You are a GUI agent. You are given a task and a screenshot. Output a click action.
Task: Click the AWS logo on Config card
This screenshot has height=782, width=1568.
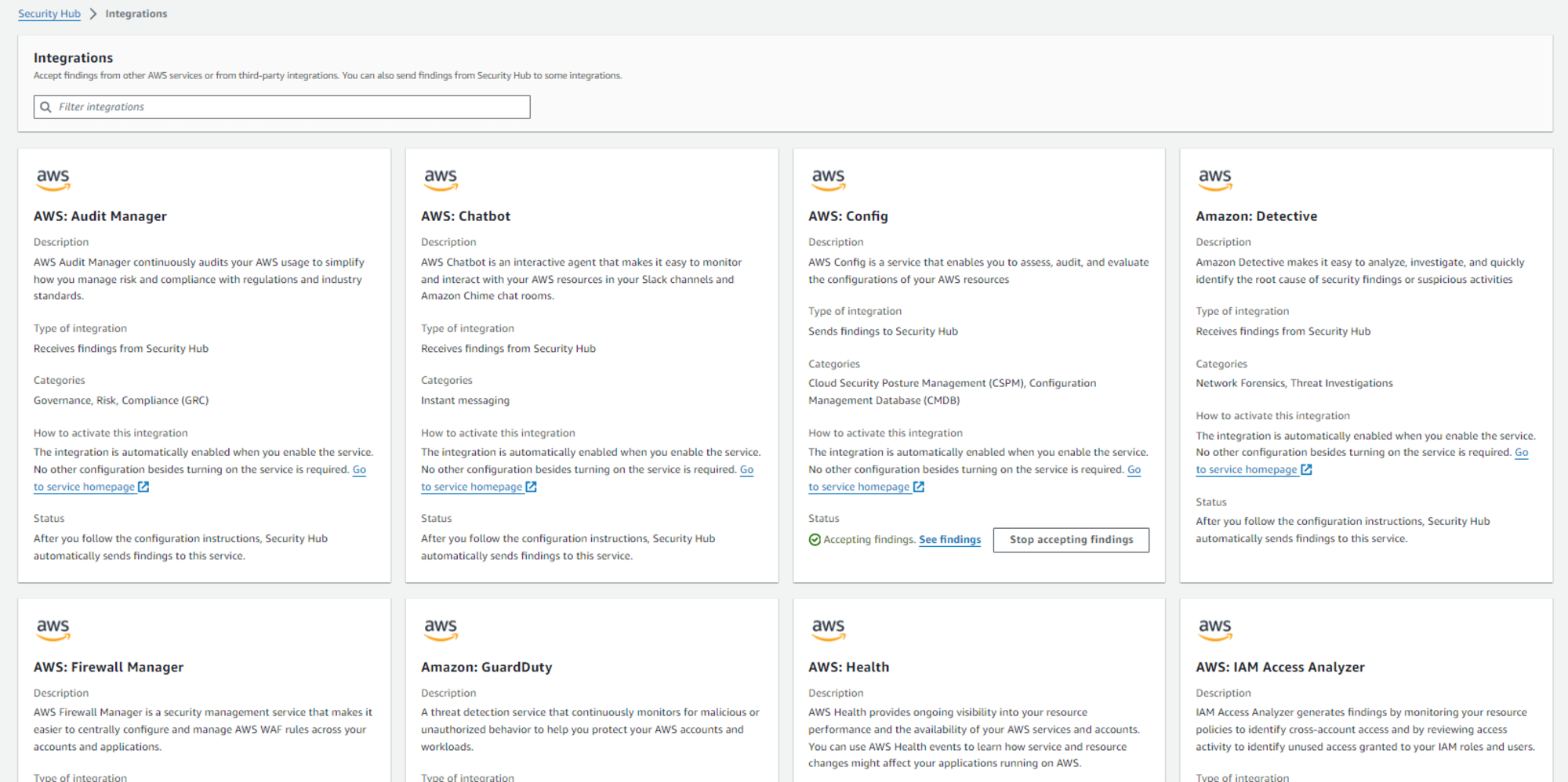tap(828, 180)
